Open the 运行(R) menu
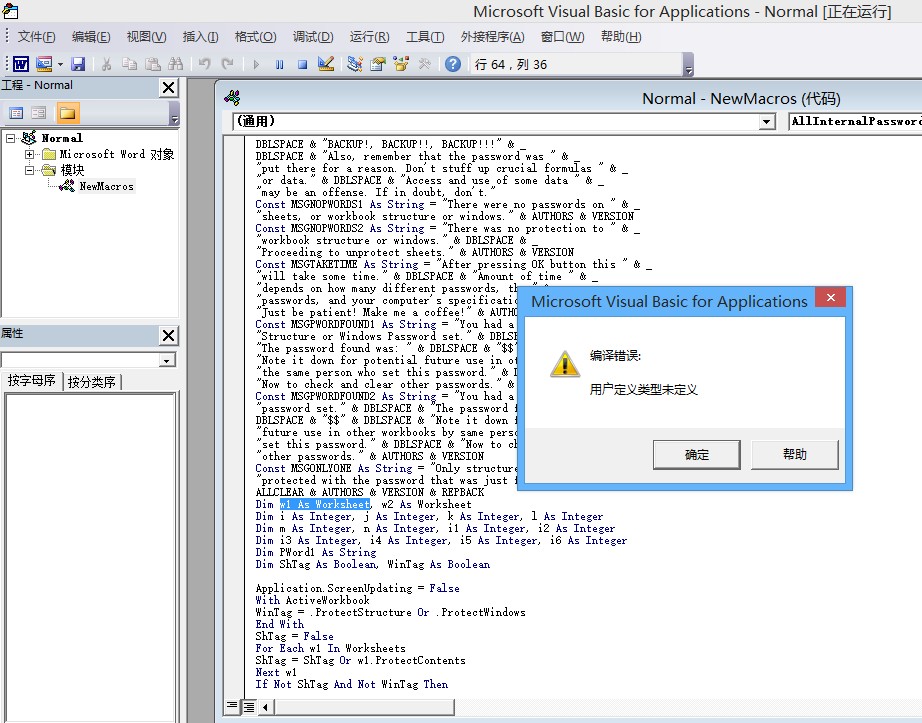The image size is (922, 723). [369, 36]
